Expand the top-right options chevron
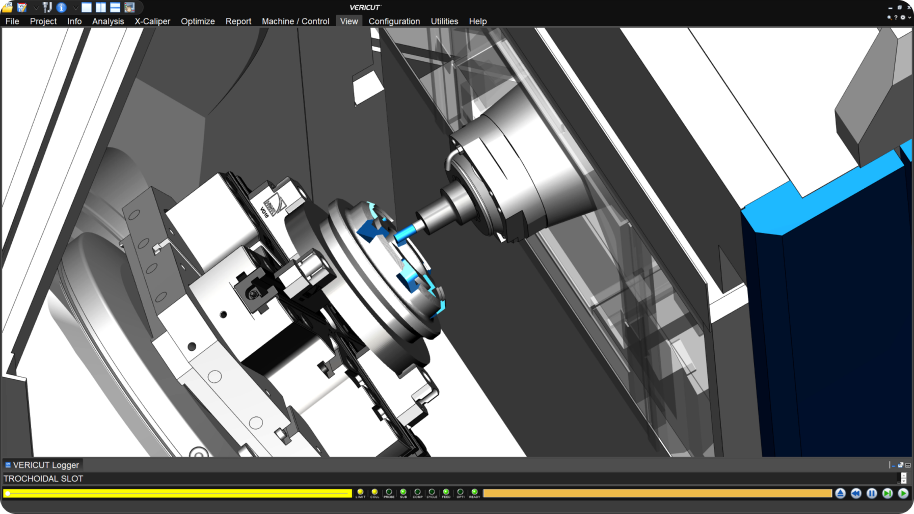This screenshot has height=514, width=914. coord(908,17)
